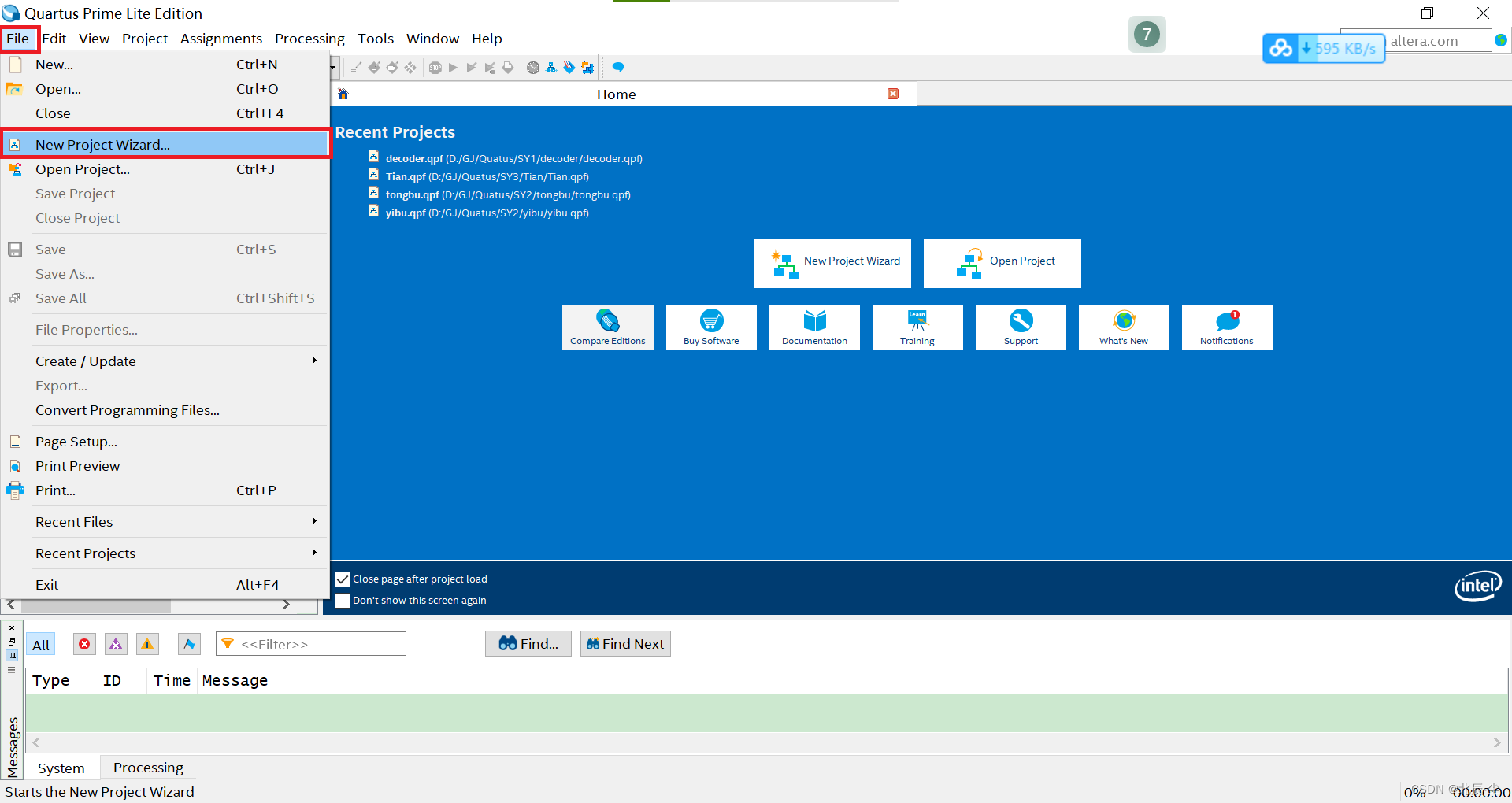Open the Processing menu
Image resolution: width=1512 pixels, height=803 pixels.
[309, 39]
